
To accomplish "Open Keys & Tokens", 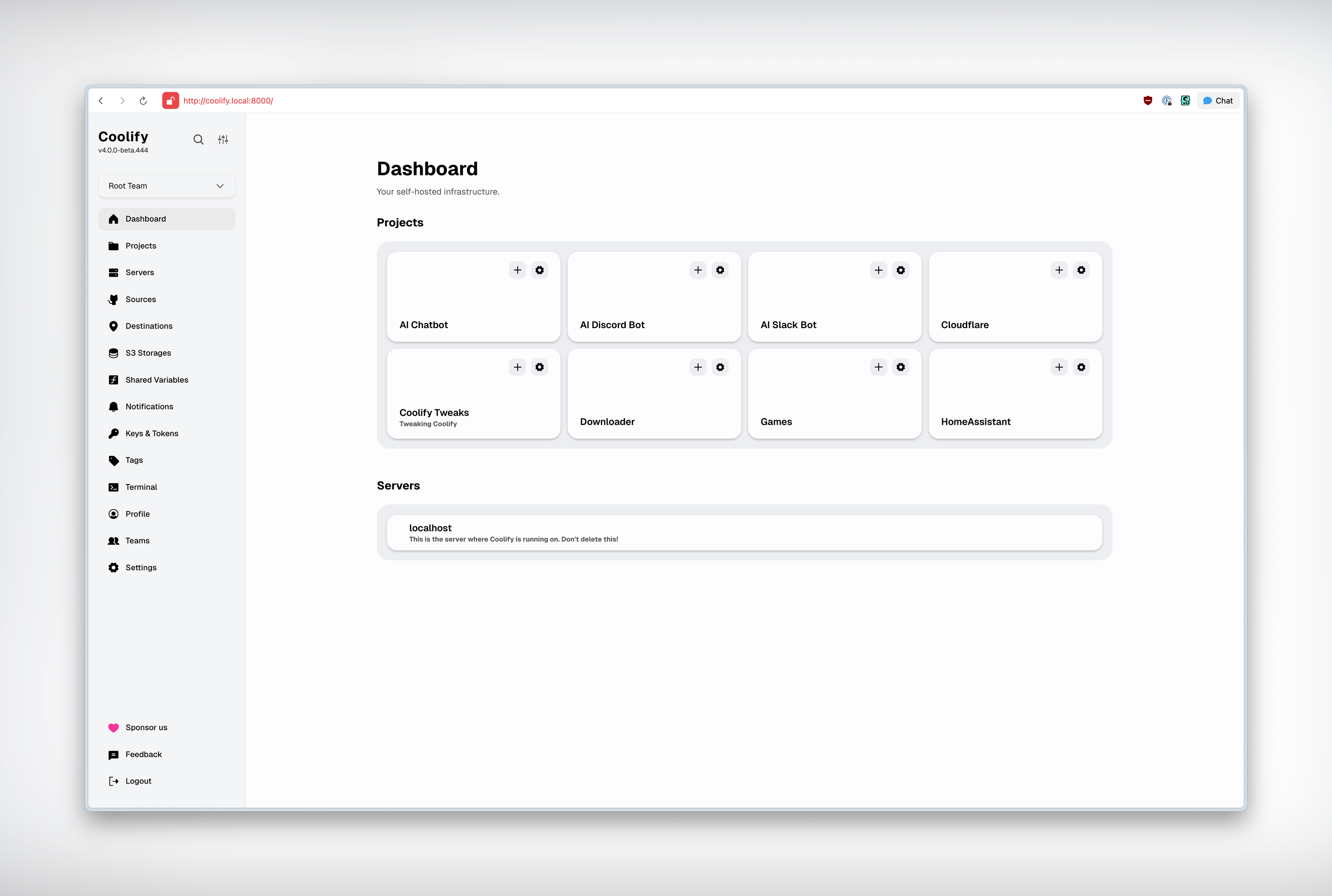I will (x=152, y=433).
